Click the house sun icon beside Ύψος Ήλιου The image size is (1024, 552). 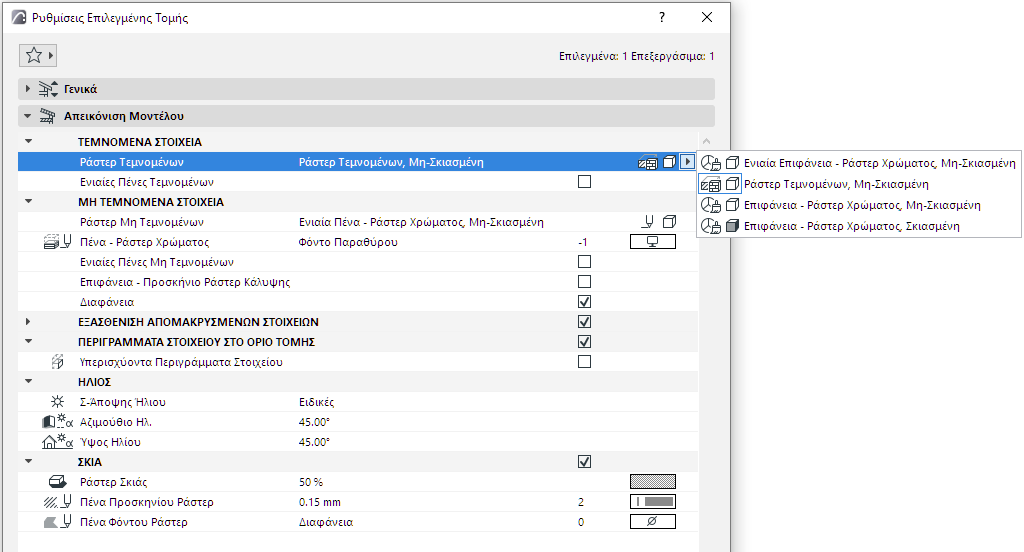click(x=57, y=442)
